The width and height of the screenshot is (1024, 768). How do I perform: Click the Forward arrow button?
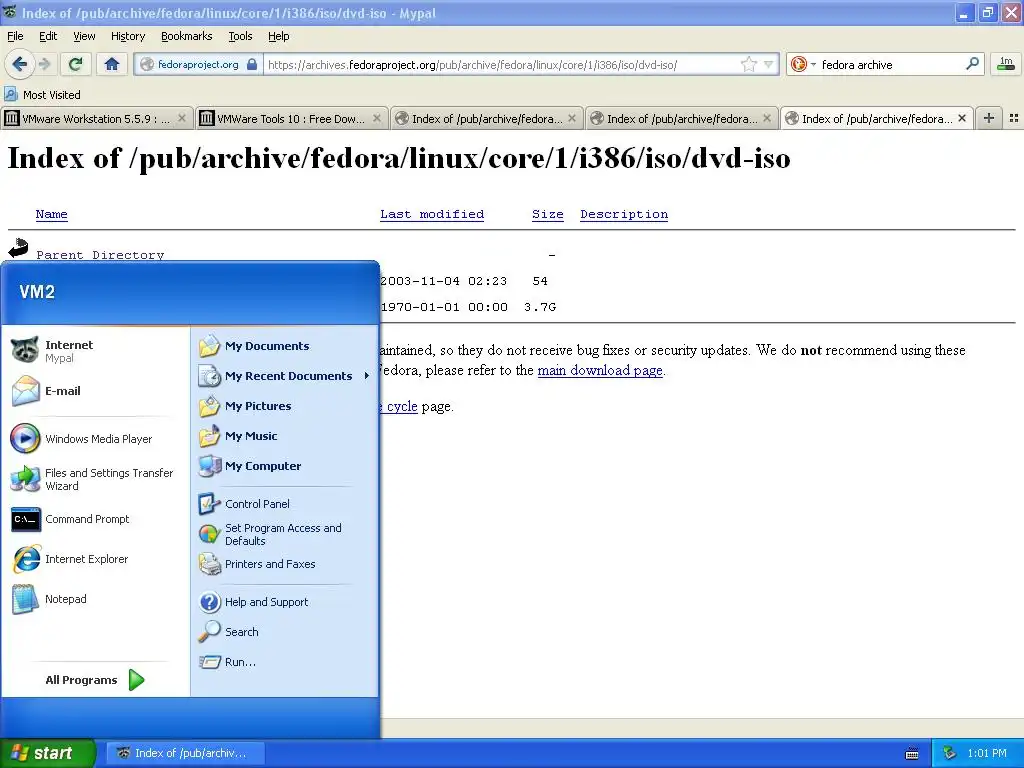[44, 64]
